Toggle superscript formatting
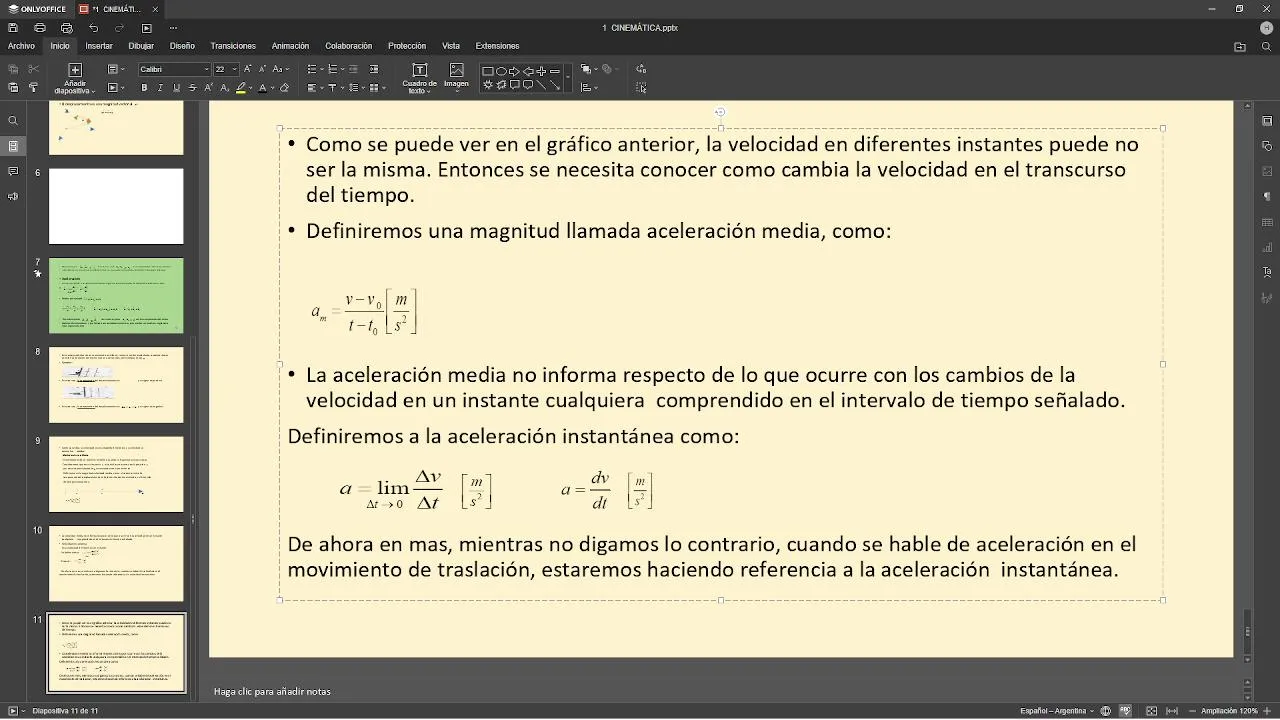This screenshot has width=1280, height=720. click(x=209, y=88)
